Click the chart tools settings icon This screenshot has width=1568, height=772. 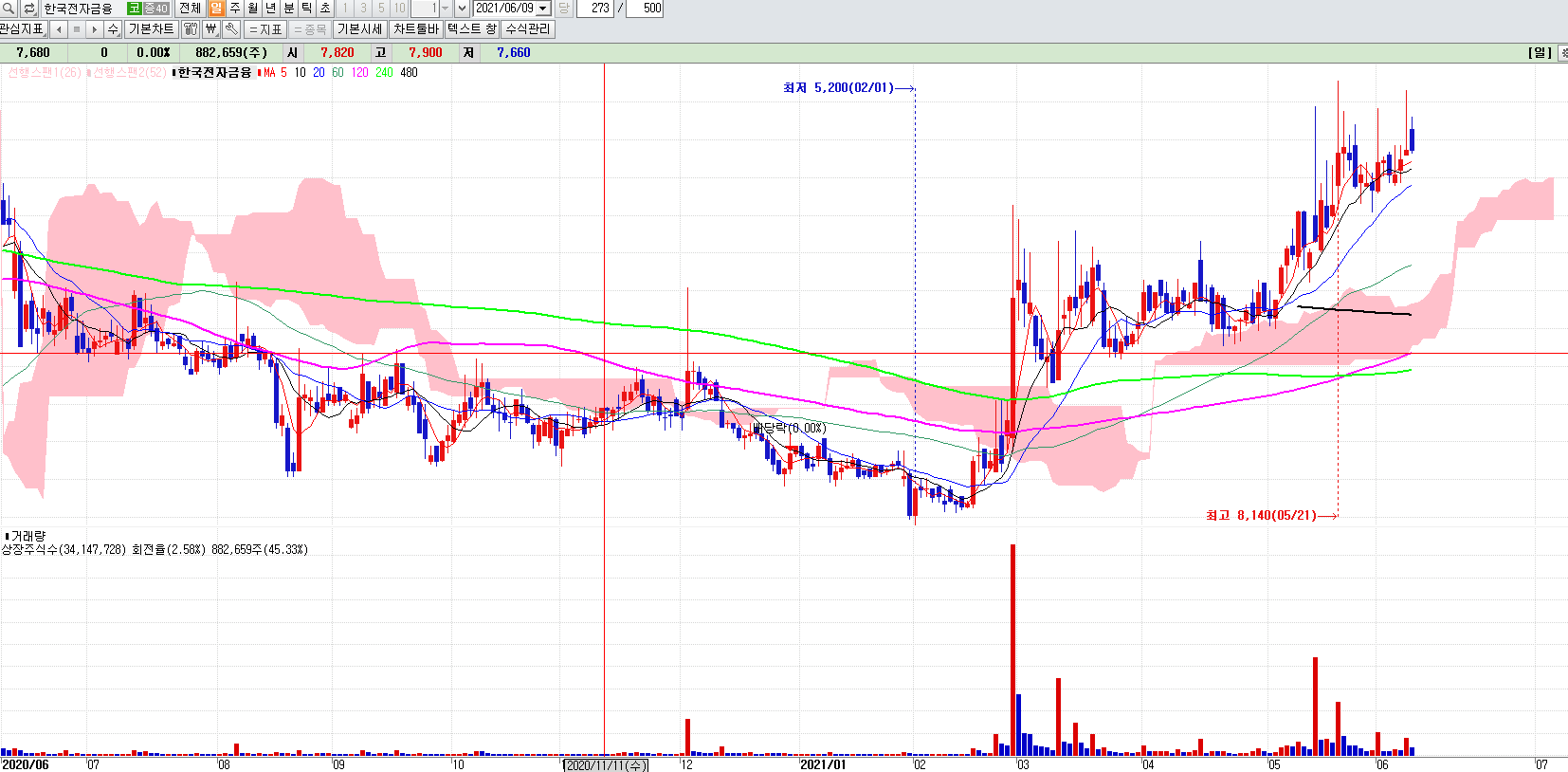191,29
